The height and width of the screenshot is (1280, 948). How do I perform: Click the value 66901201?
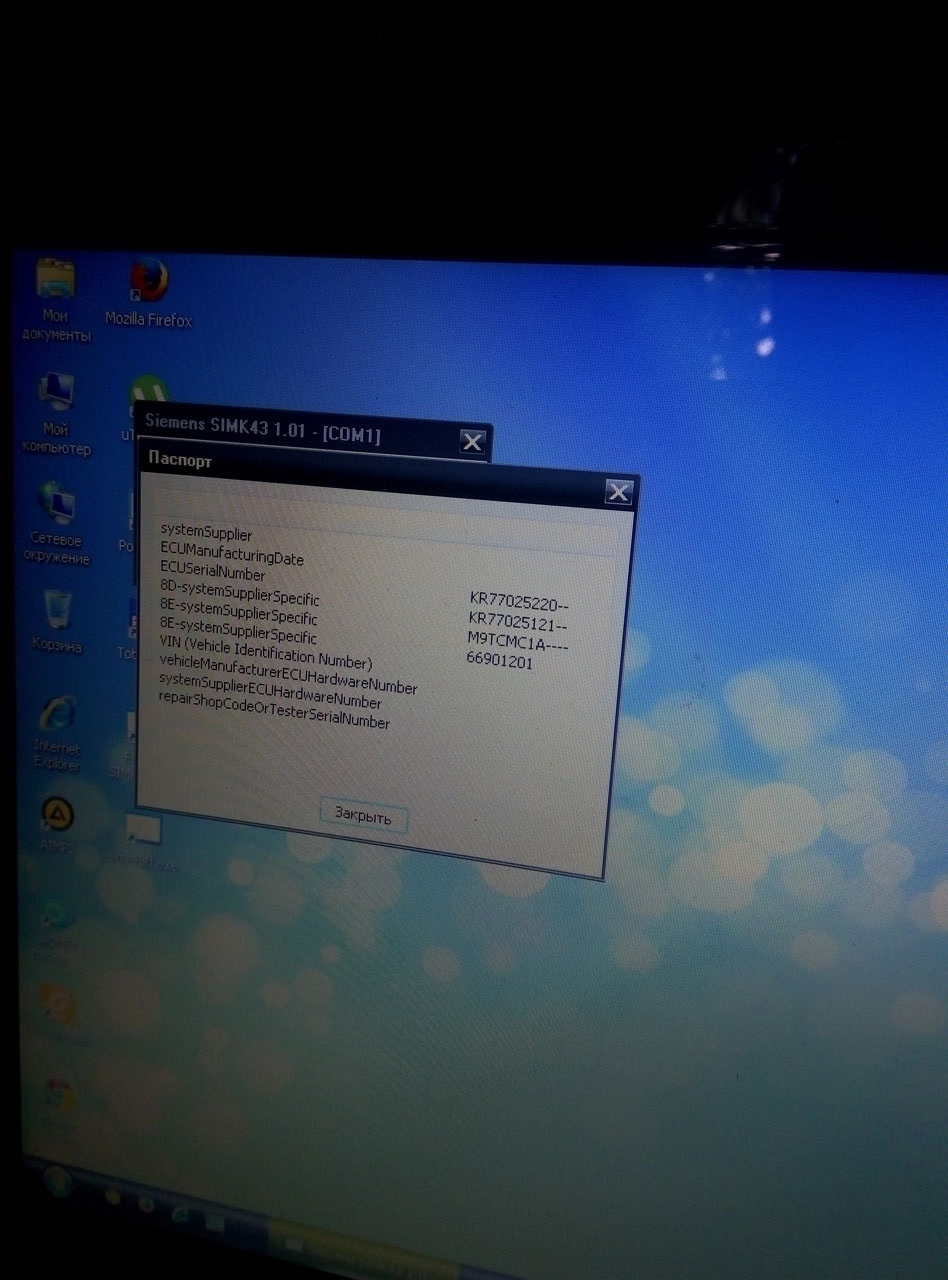(x=499, y=661)
